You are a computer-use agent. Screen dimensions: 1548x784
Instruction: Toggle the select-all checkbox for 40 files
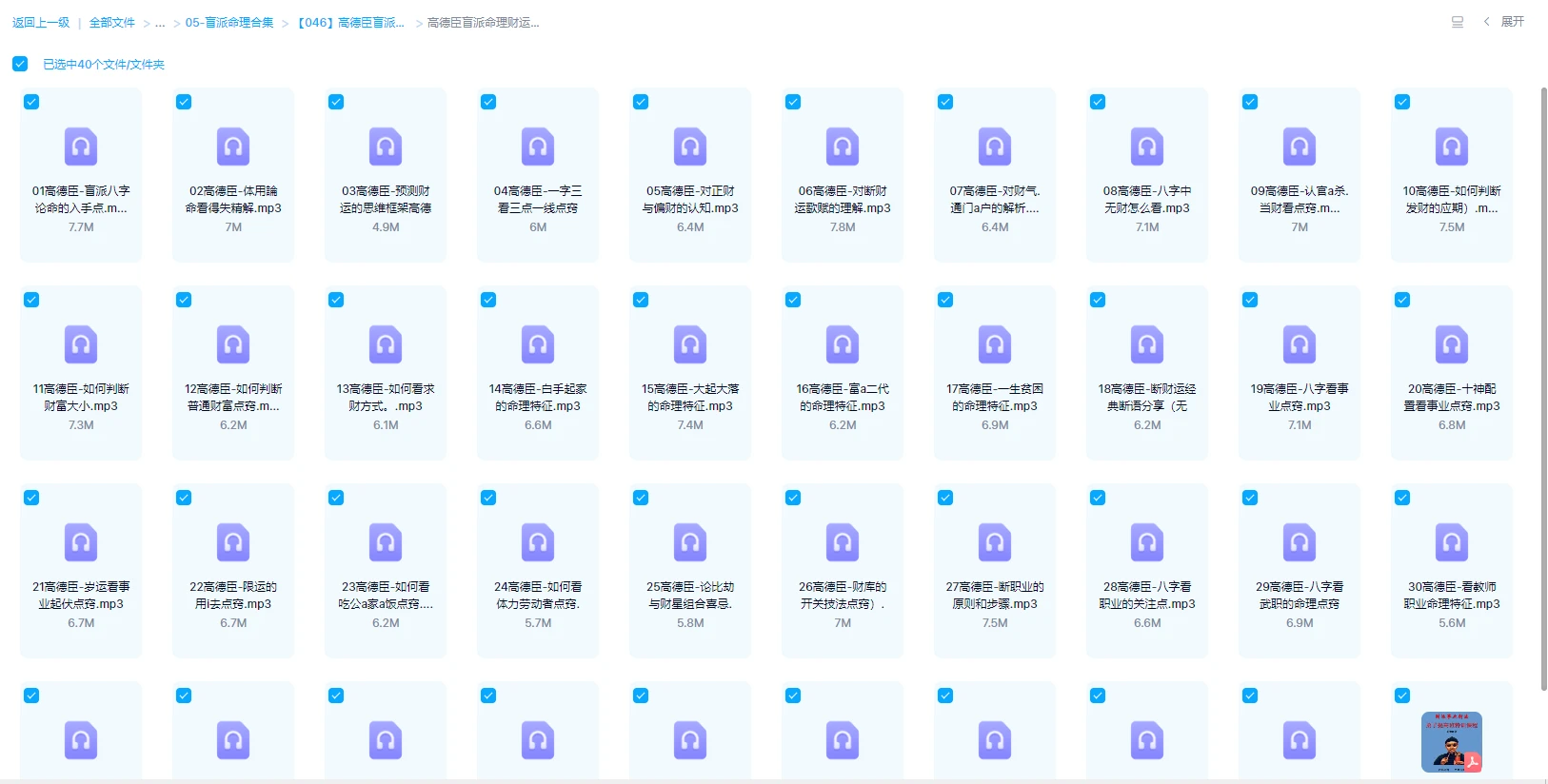pos(20,64)
